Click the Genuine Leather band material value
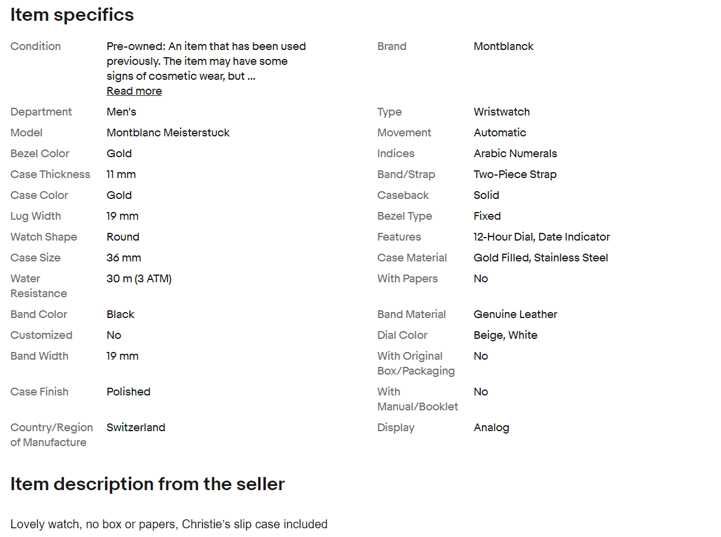Viewport: 721px width, 537px height. pyautogui.click(x=515, y=315)
